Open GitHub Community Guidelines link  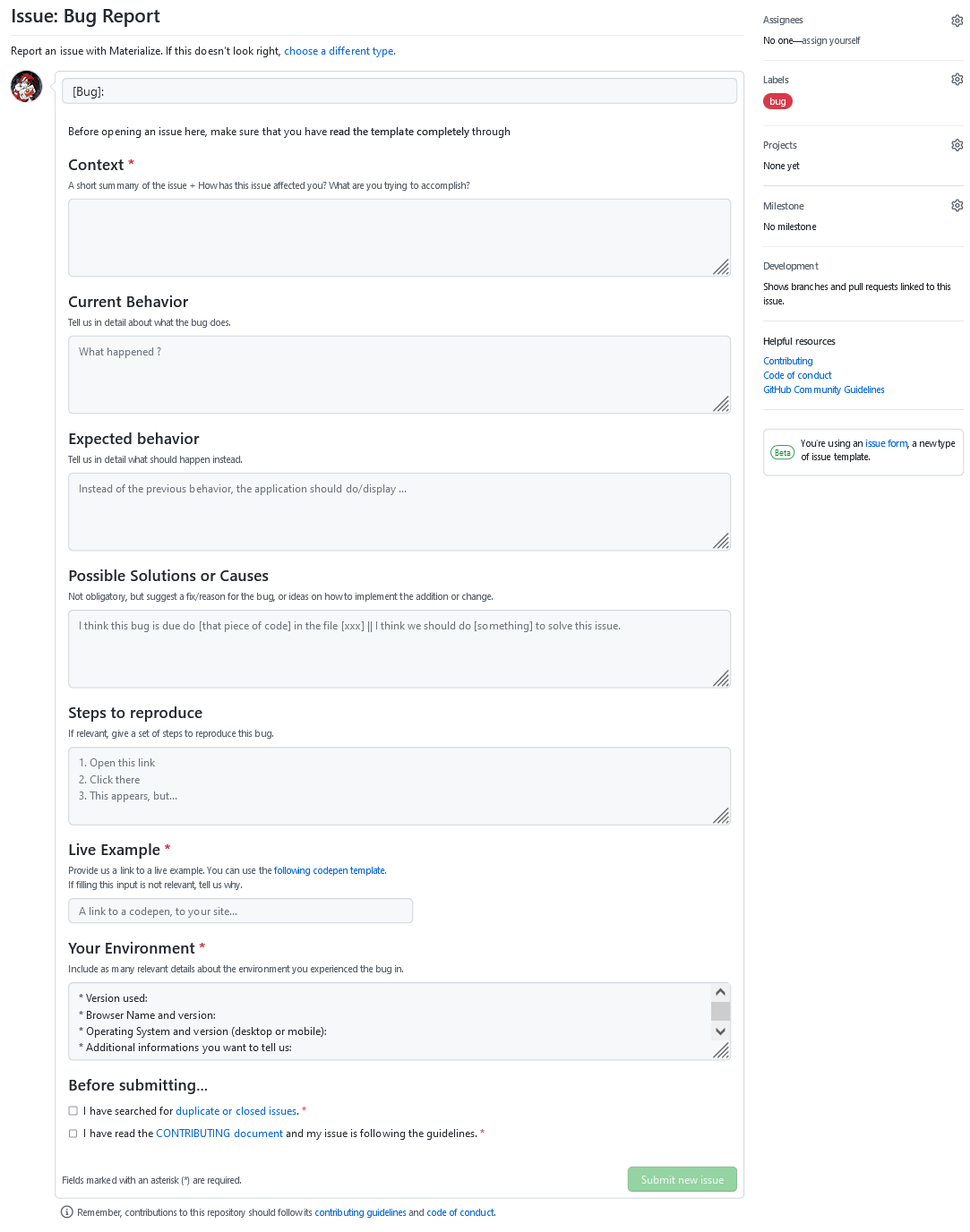[x=824, y=389]
